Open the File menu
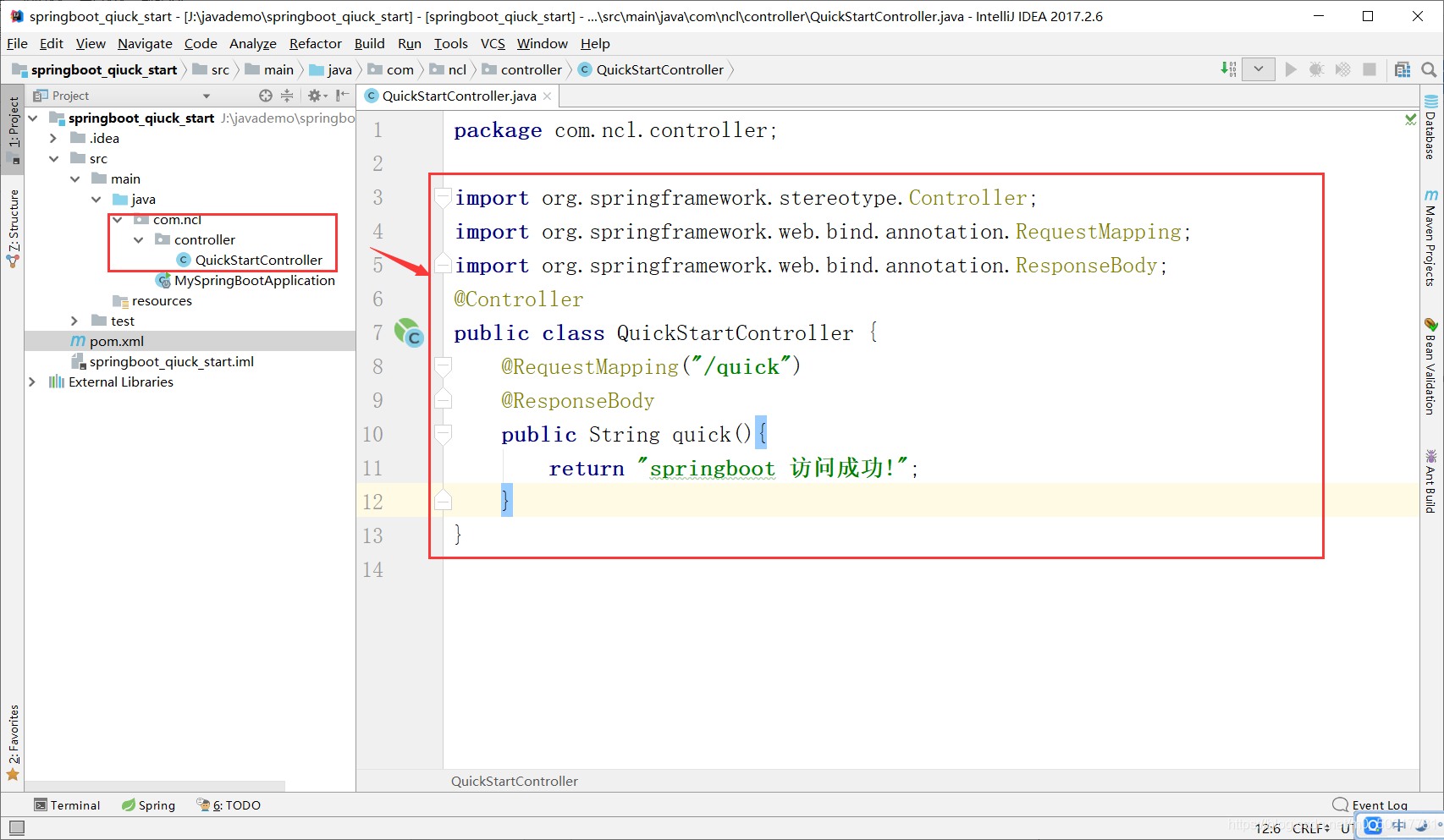 17,43
